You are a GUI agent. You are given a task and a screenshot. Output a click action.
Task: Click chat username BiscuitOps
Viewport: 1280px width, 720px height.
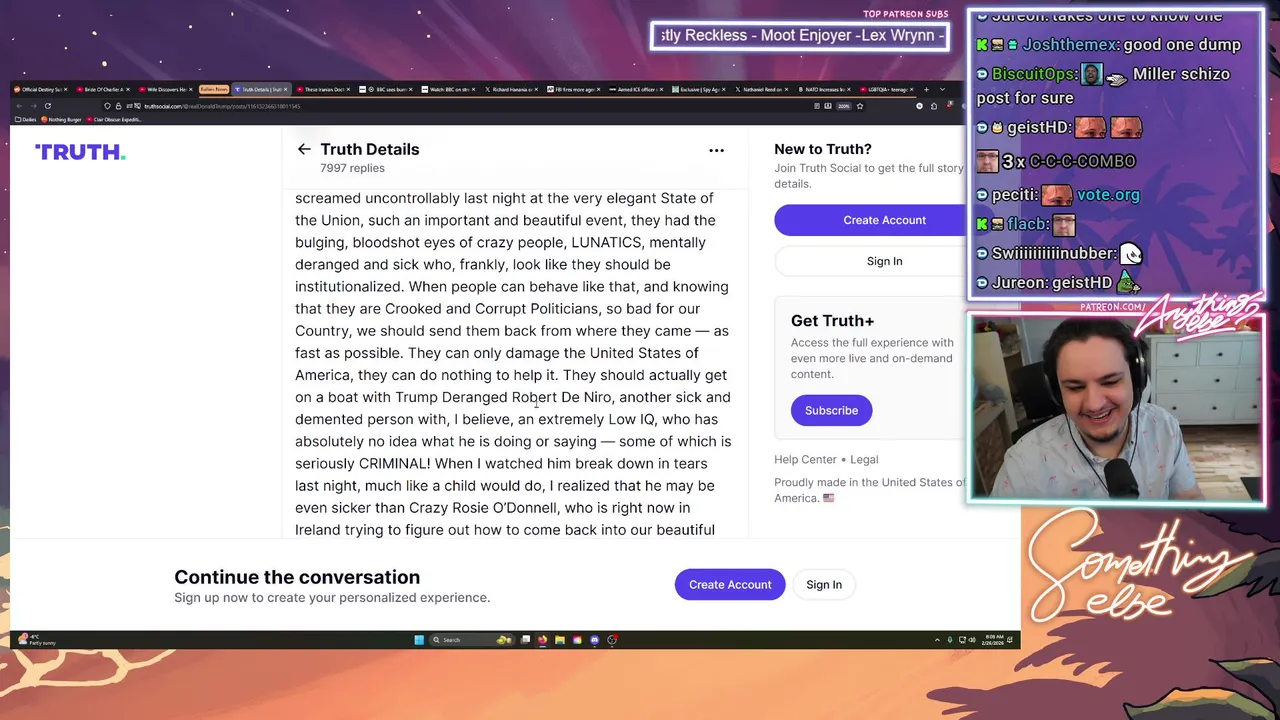1034,74
